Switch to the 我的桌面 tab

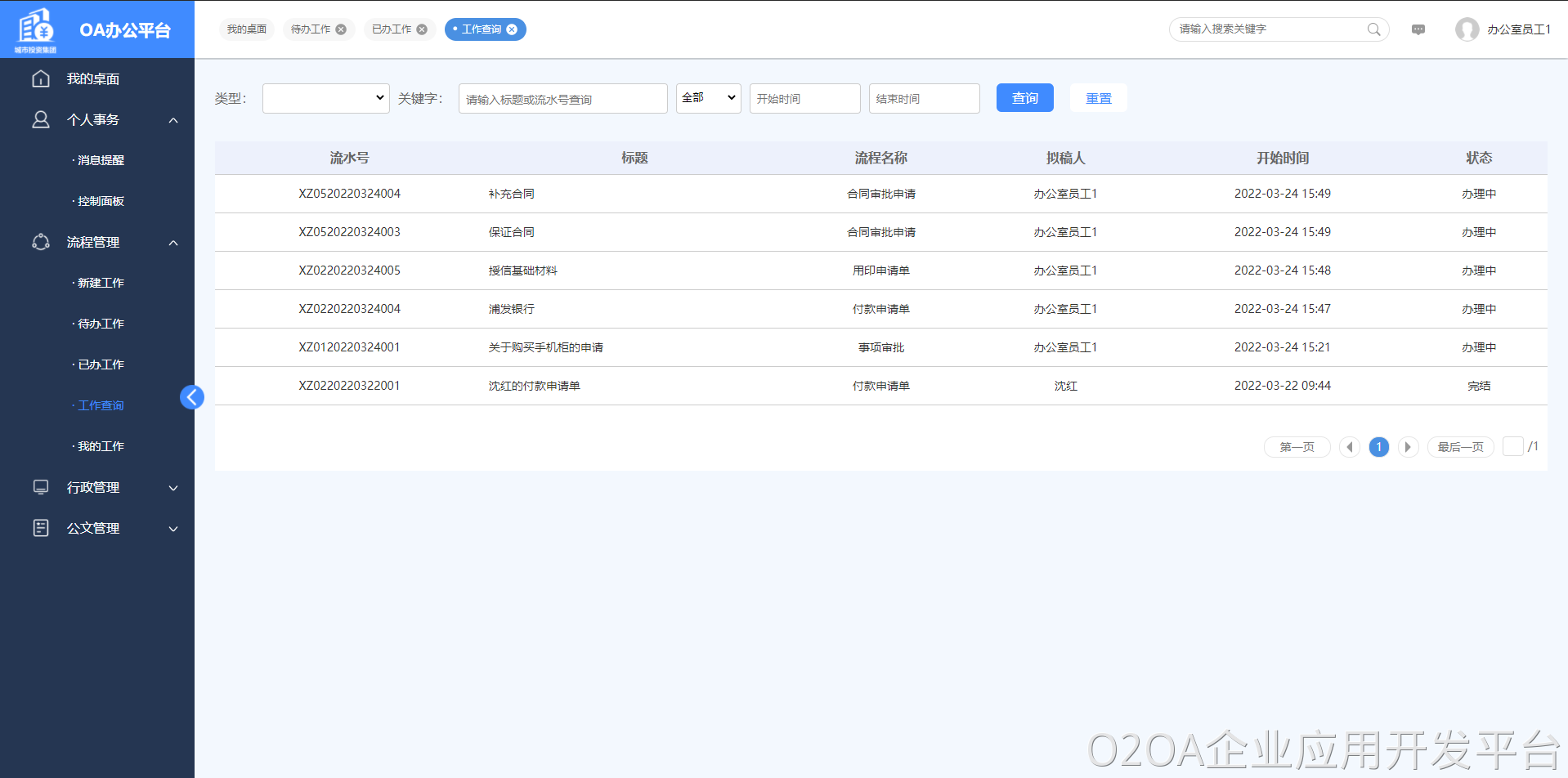click(x=247, y=29)
